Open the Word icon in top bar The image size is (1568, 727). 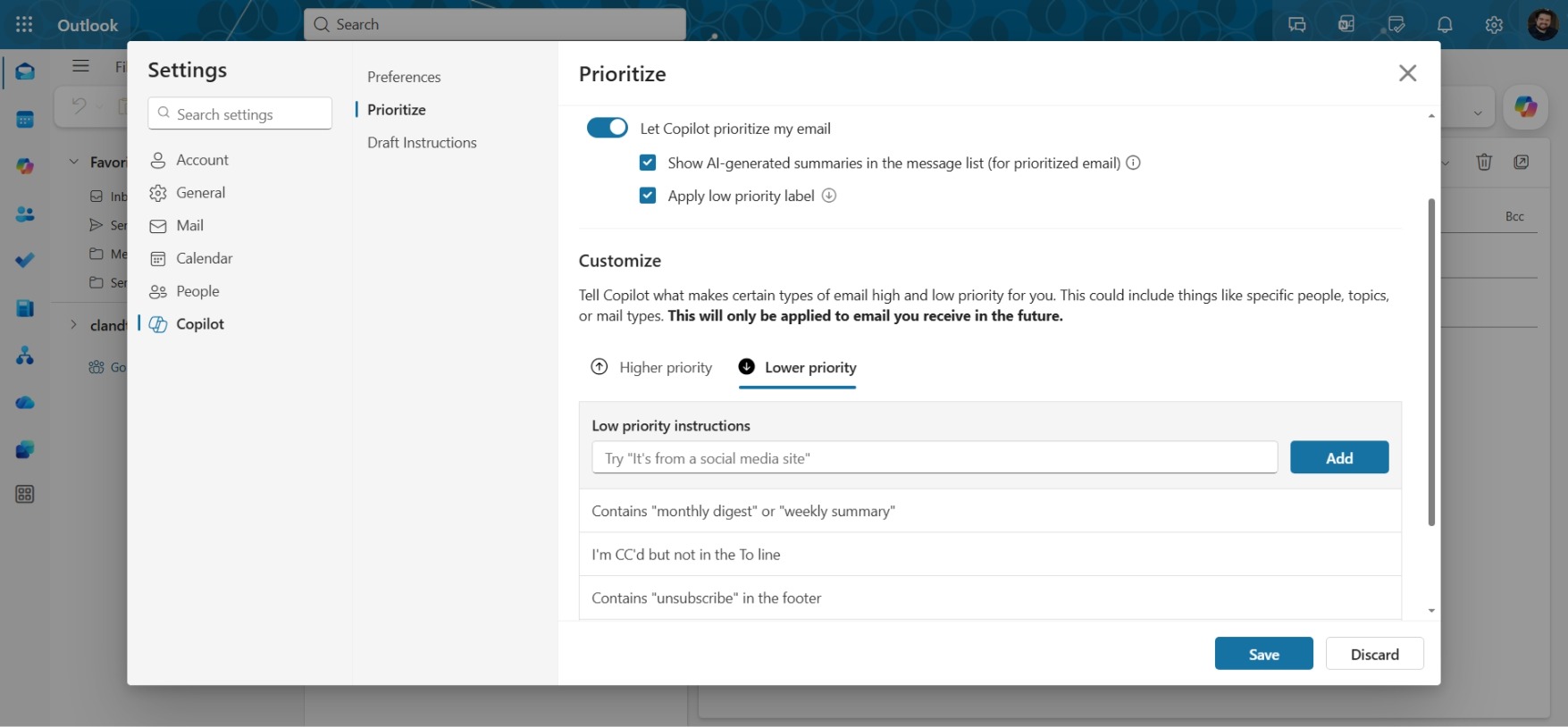1346,25
